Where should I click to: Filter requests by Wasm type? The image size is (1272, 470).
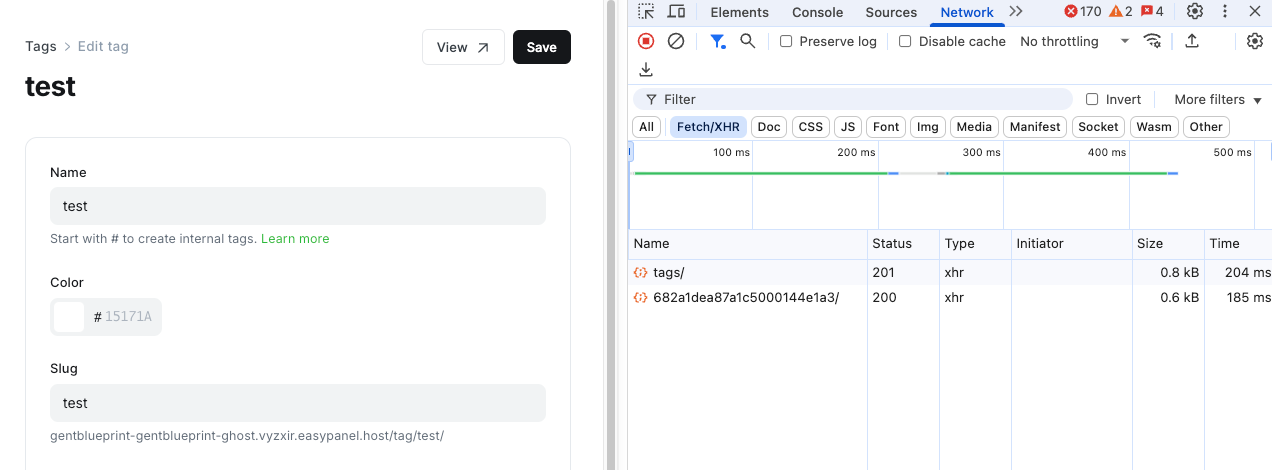coord(1154,127)
